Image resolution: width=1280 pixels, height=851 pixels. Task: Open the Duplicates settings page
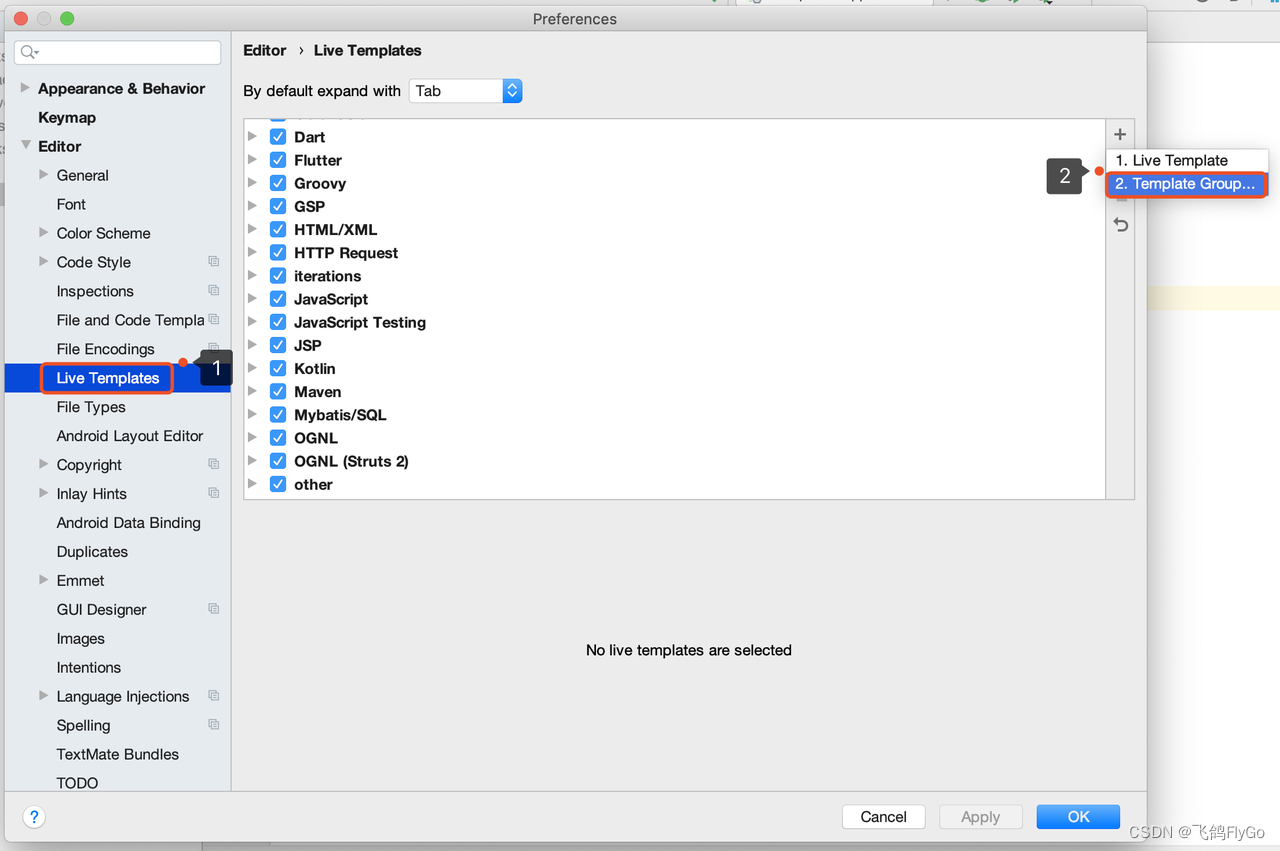(x=92, y=551)
